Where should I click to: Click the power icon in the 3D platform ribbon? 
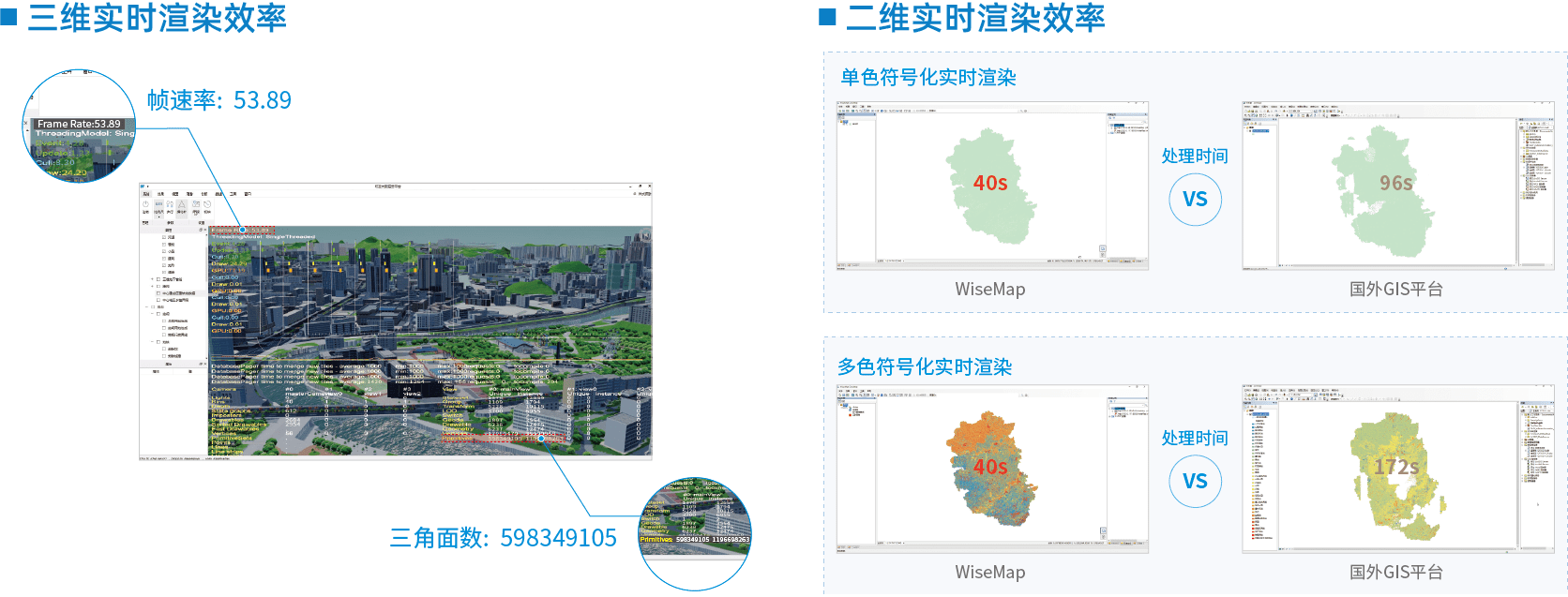click(145, 203)
